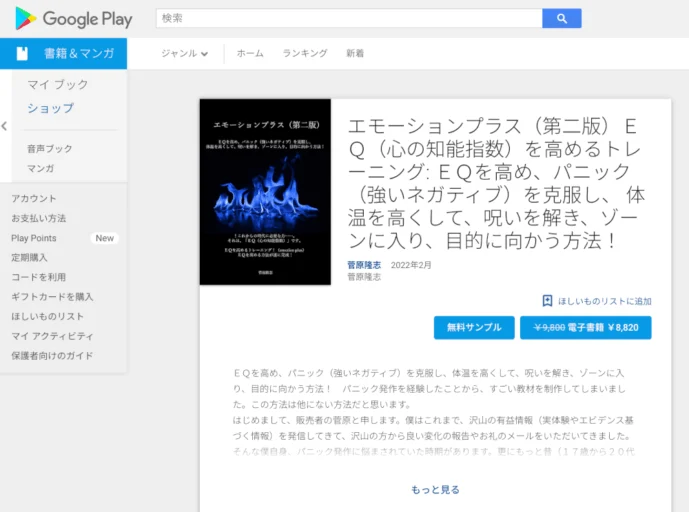Expand description with もっと見る

point(435,490)
